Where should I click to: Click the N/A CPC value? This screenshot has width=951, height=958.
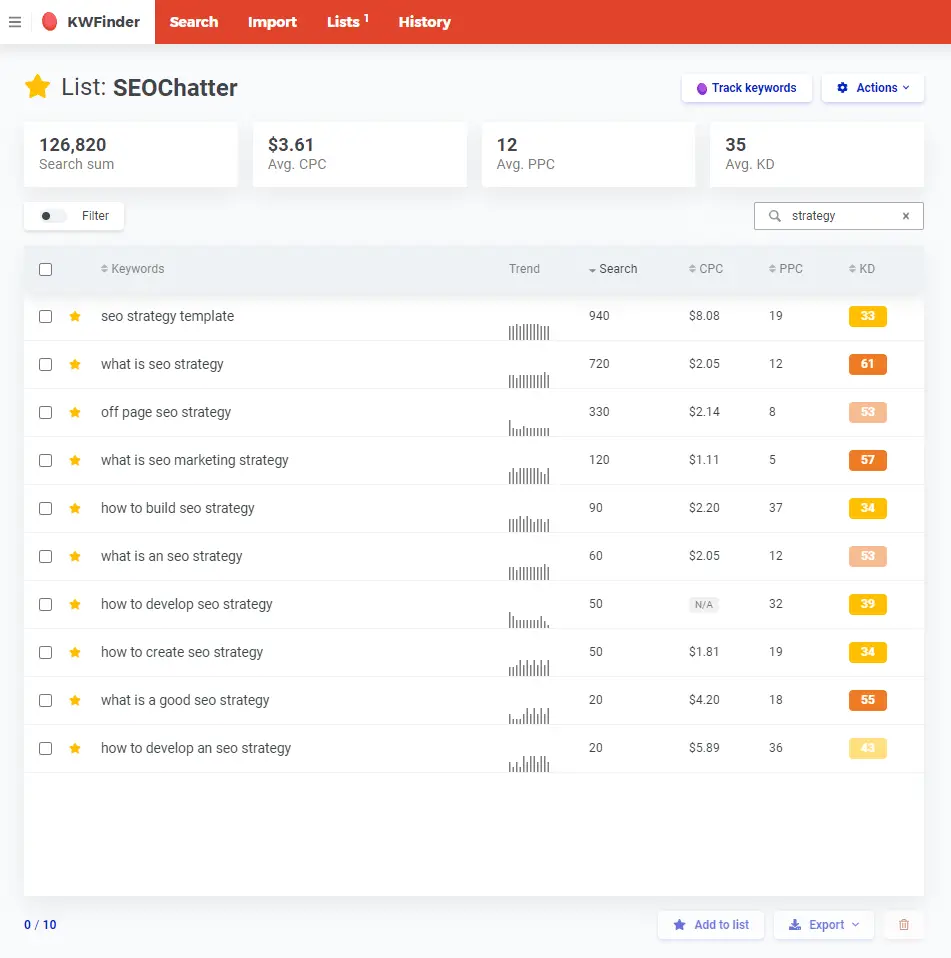tap(704, 604)
